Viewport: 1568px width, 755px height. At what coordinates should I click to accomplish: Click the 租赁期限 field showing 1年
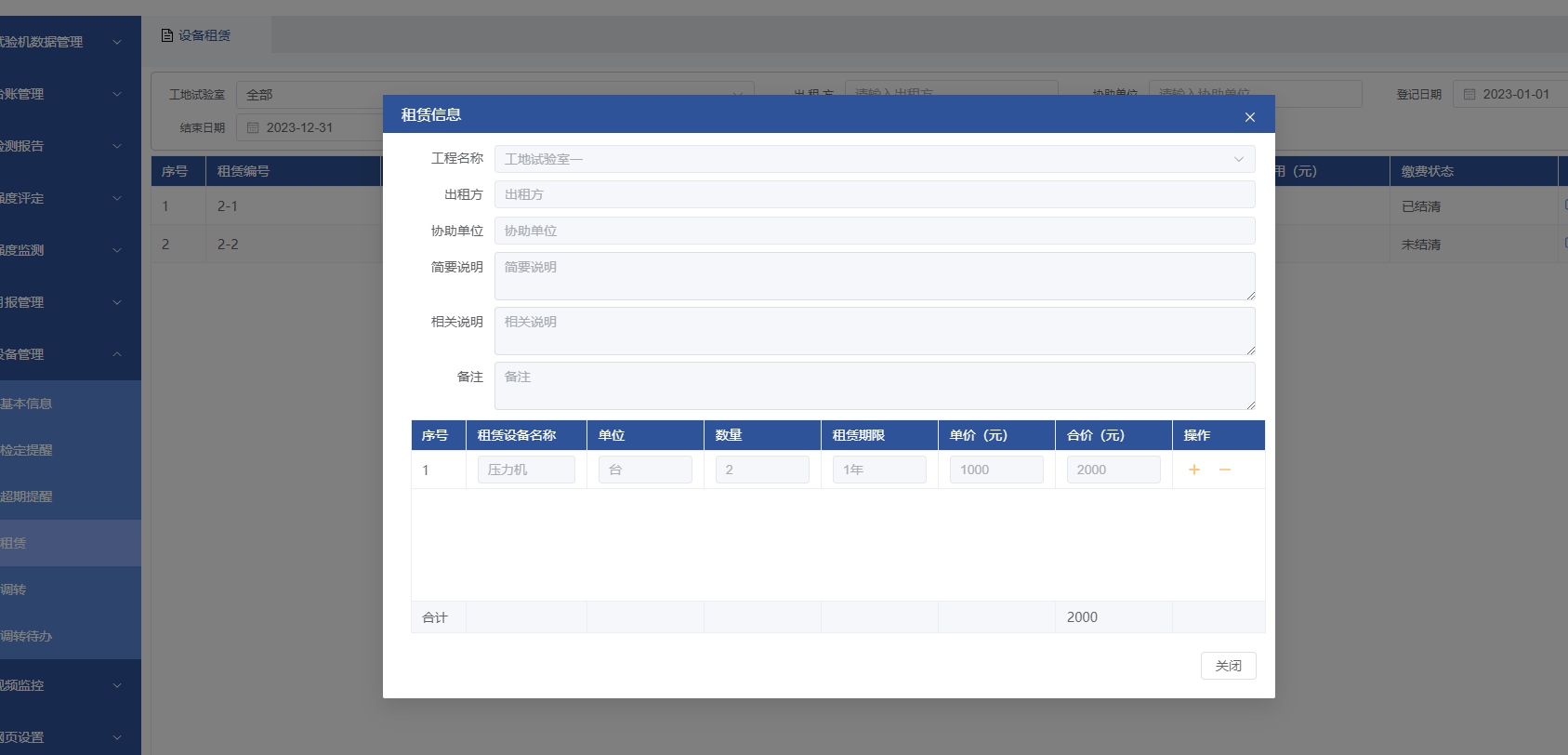click(x=879, y=470)
